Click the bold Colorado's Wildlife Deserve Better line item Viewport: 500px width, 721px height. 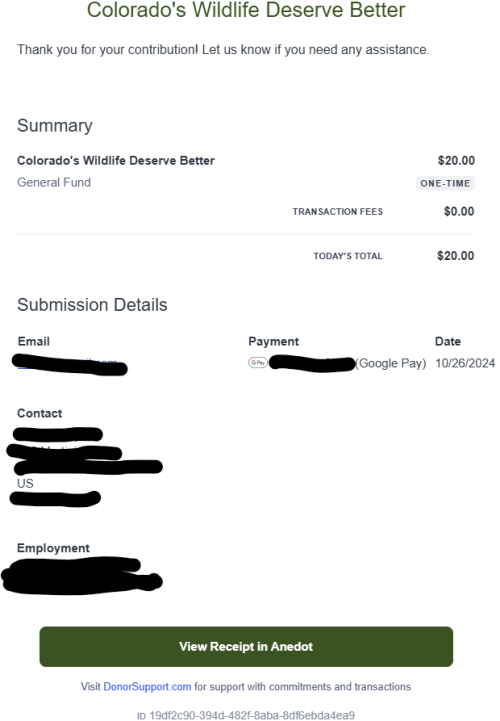point(116,160)
